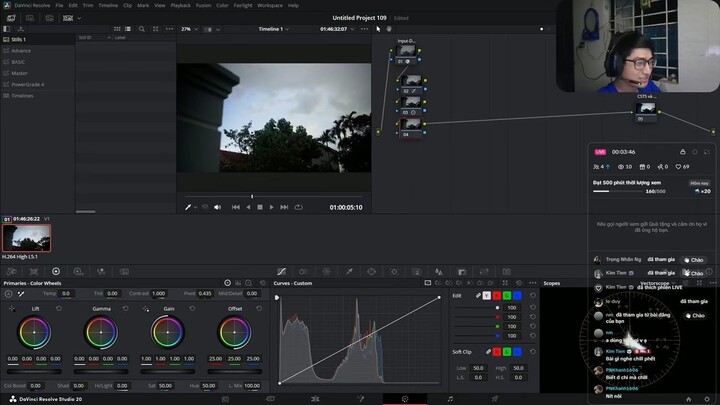Toggle Soft Clip blue channel
The image size is (720, 405).
[x=517, y=352]
